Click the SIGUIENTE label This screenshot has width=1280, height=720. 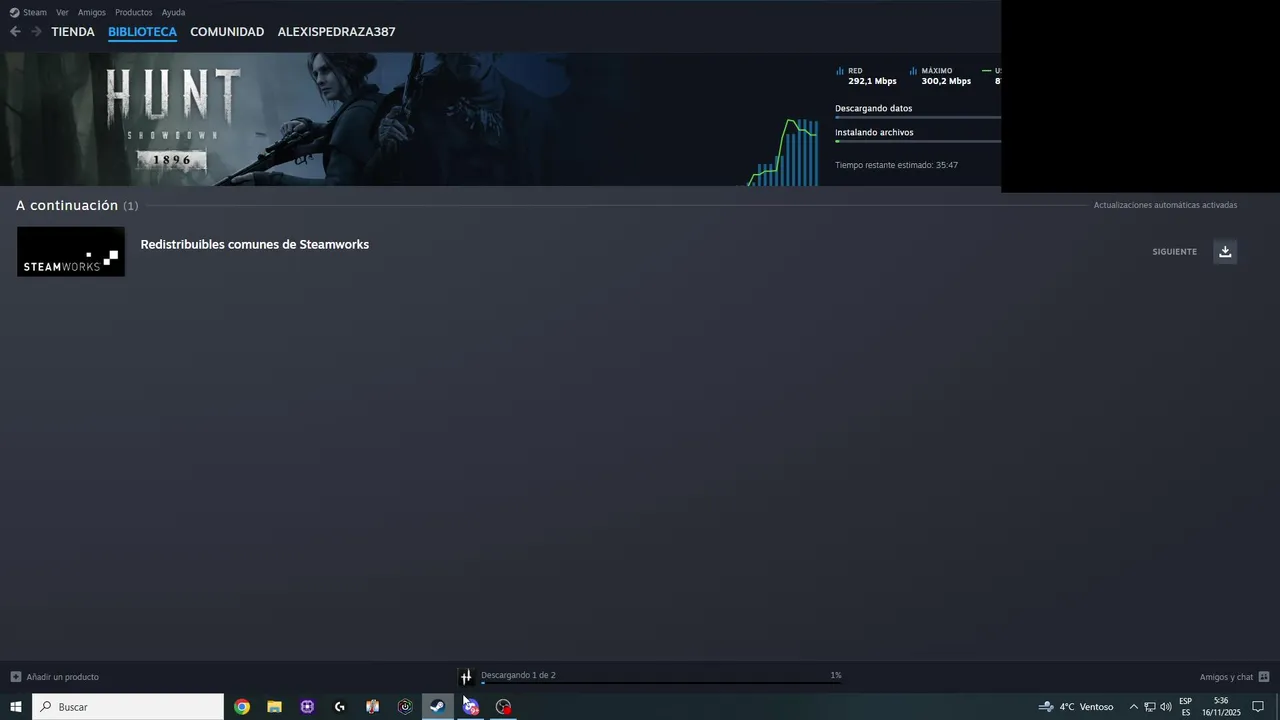tap(1174, 252)
